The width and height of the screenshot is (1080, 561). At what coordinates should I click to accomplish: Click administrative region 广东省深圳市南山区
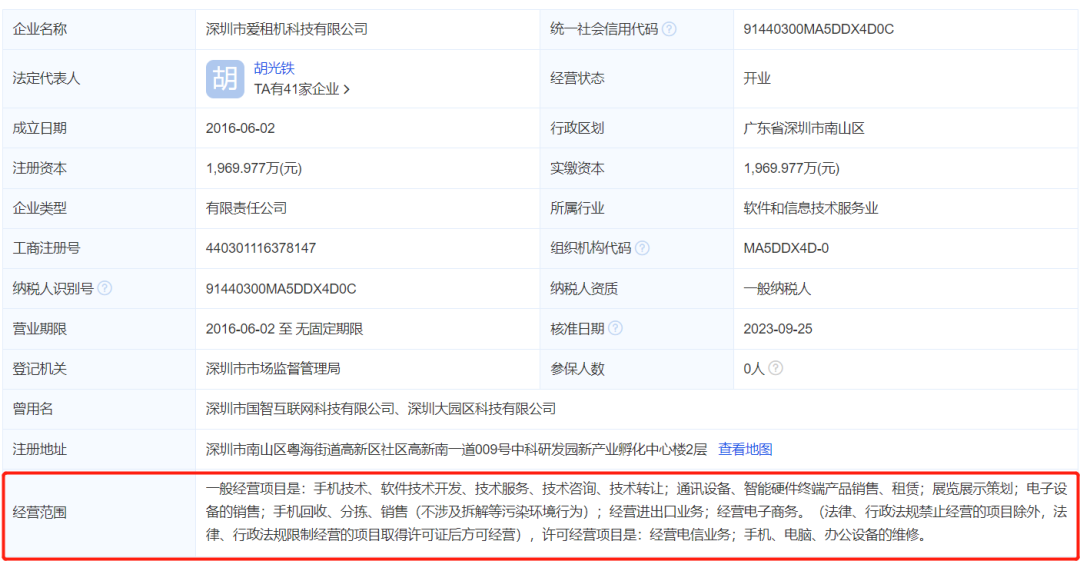click(x=803, y=128)
